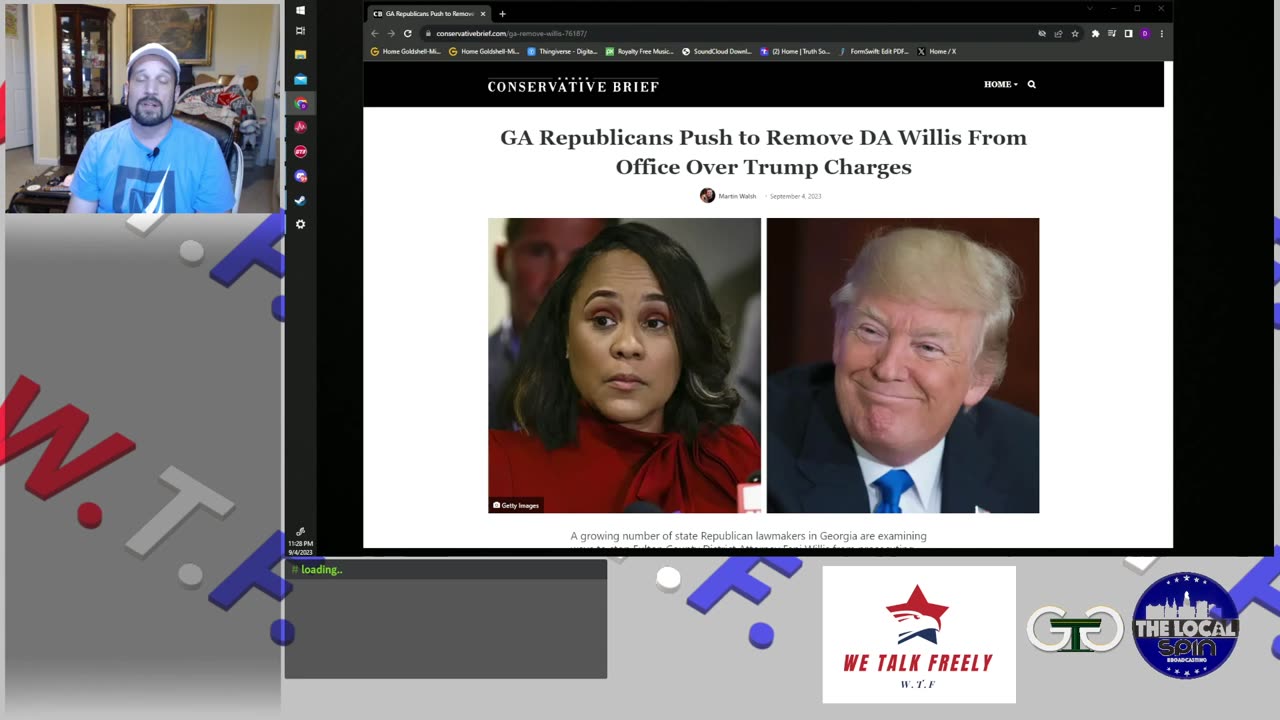Click the September 4, 2023 date

(x=795, y=196)
